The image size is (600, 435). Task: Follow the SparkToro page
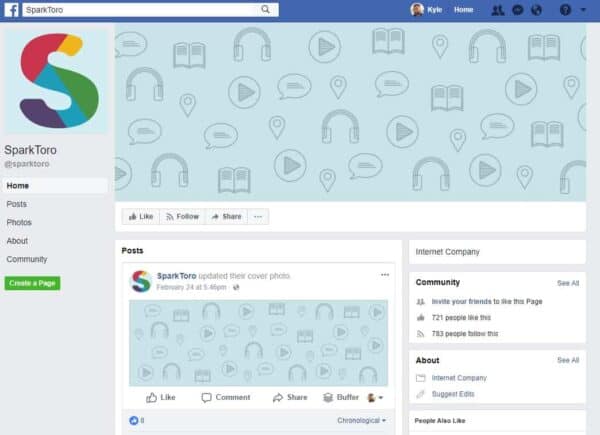(x=183, y=217)
